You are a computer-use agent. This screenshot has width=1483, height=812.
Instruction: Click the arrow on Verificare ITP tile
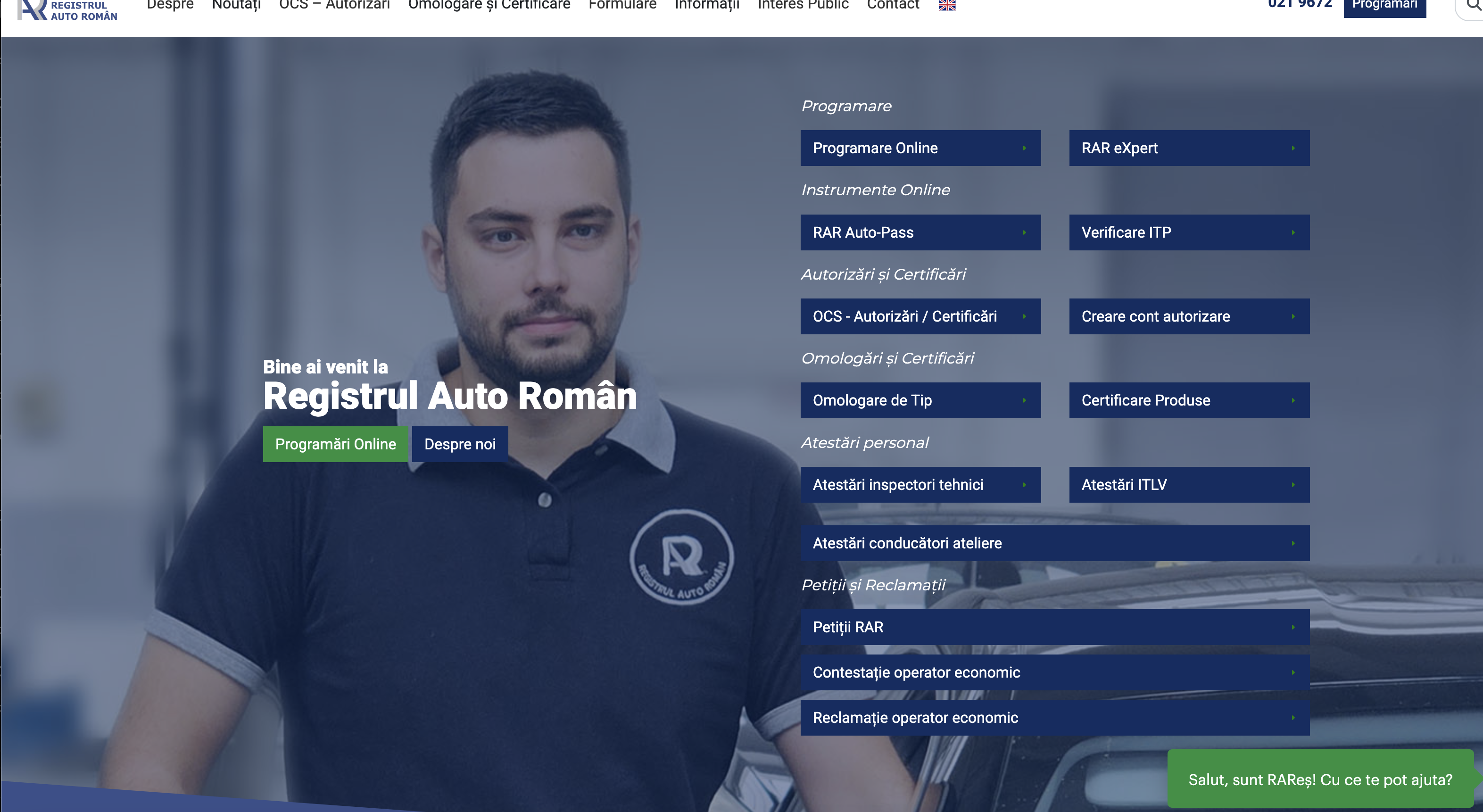point(1293,232)
